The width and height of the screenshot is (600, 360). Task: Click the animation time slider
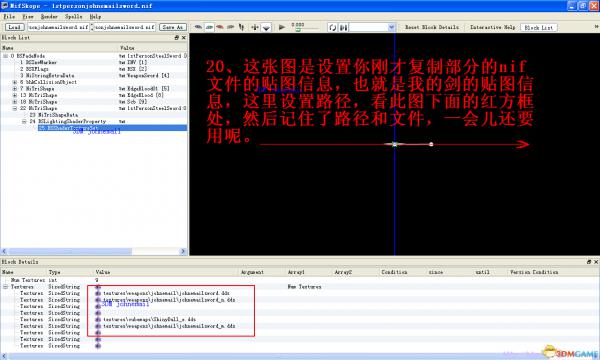305,29
